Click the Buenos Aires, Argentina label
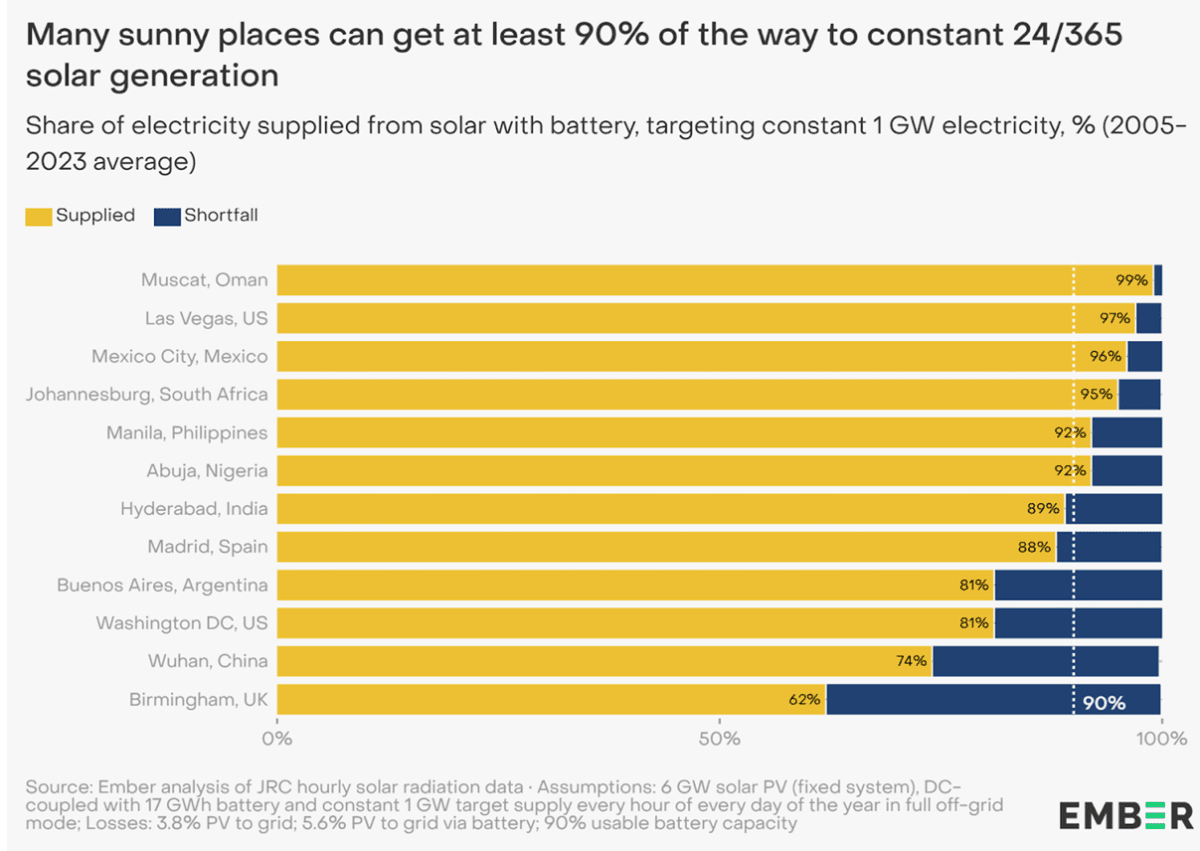Viewport: 1200px width, 851px height. pos(162,585)
